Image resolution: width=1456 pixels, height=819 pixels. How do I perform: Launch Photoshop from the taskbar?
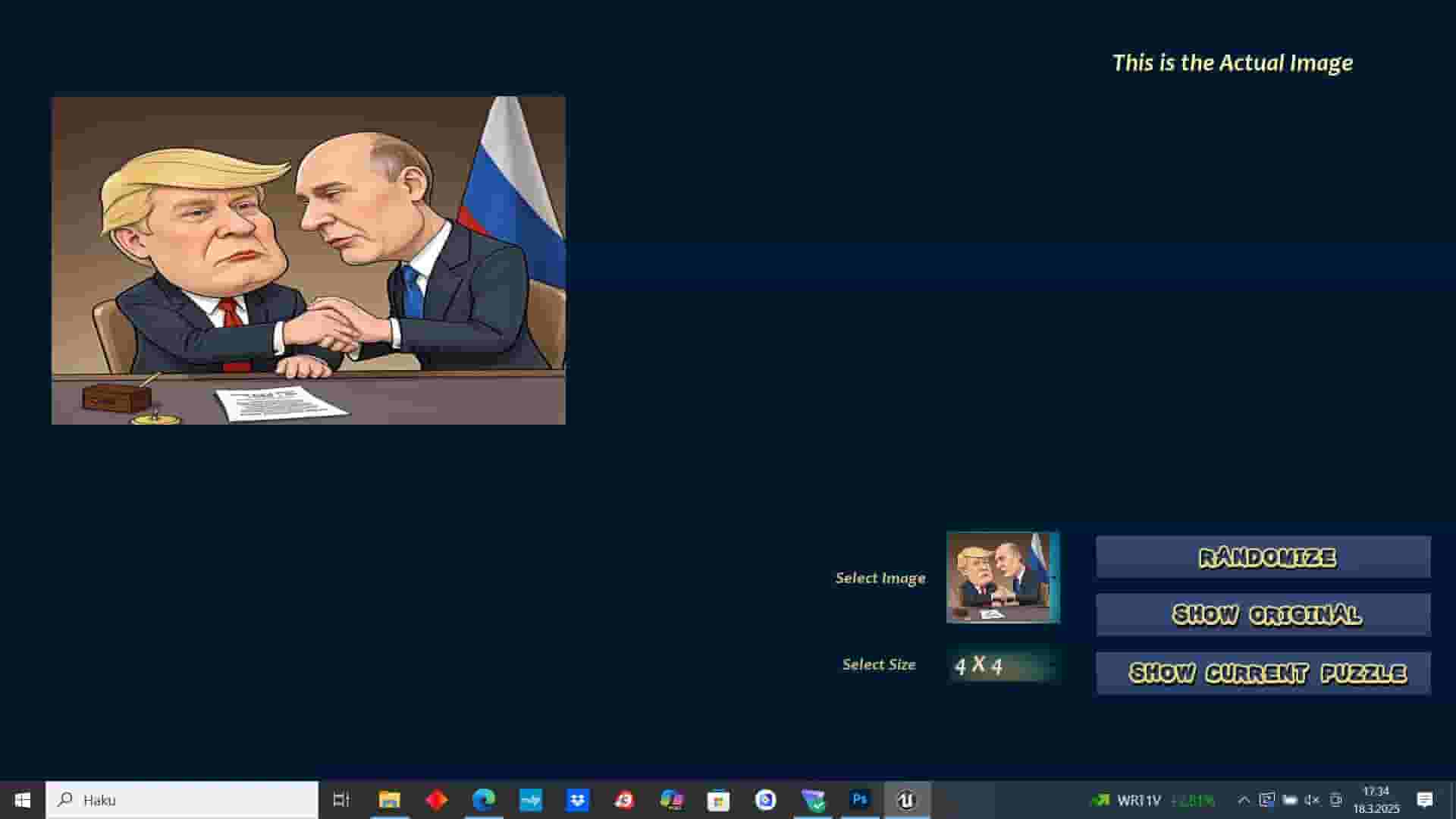click(x=861, y=800)
